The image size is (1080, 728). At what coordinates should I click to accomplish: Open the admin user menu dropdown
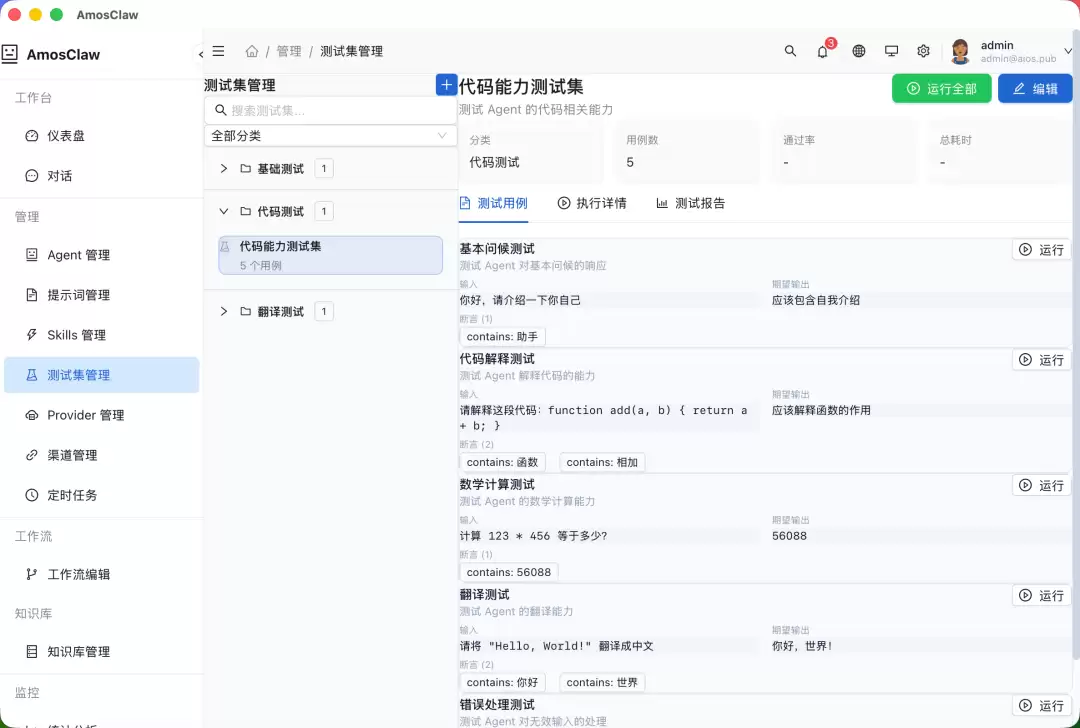coord(1012,51)
